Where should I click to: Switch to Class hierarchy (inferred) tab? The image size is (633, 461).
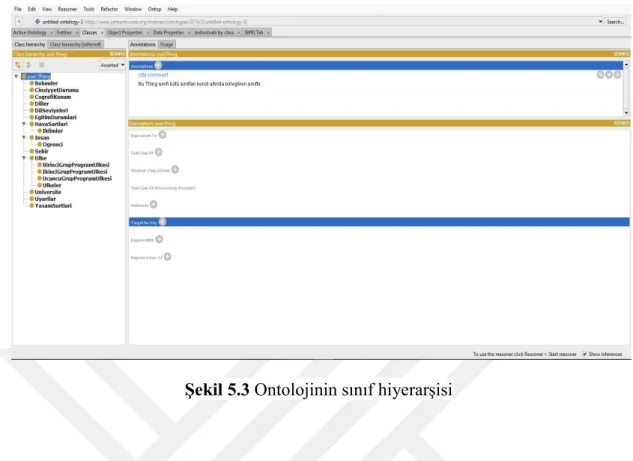[75, 44]
